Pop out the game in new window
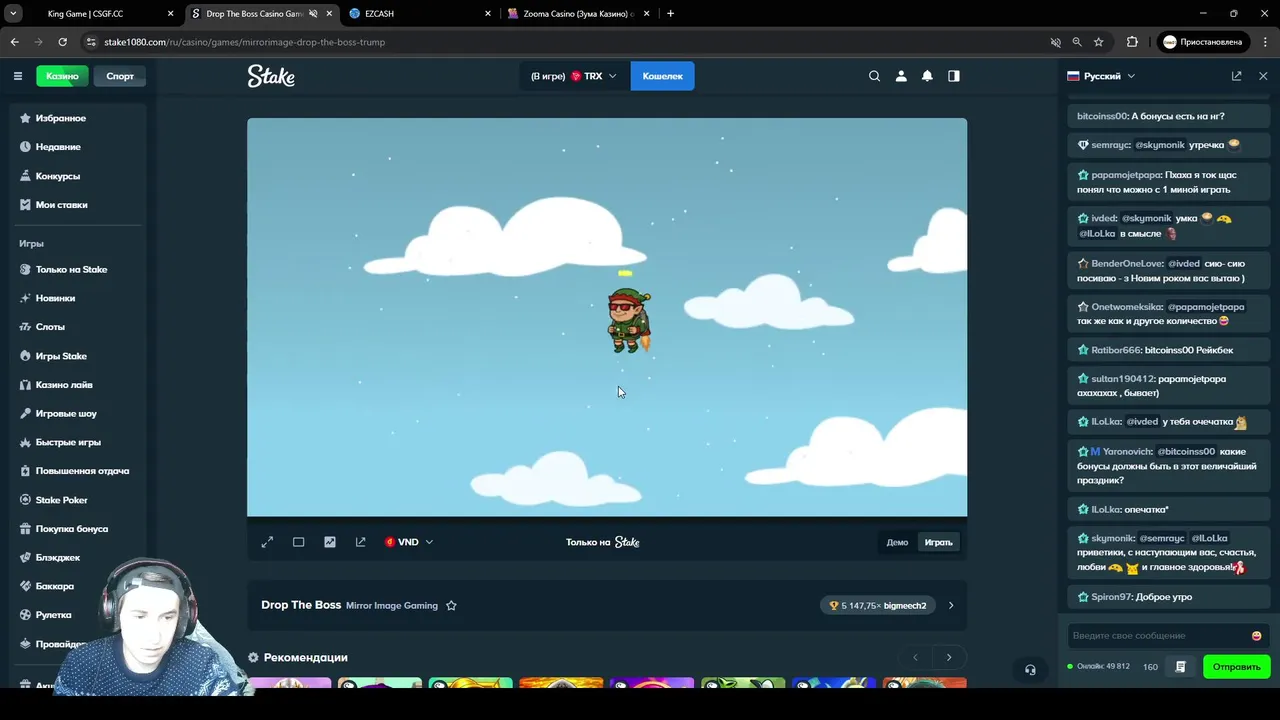 pyautogui.click(x=361, y=542)
